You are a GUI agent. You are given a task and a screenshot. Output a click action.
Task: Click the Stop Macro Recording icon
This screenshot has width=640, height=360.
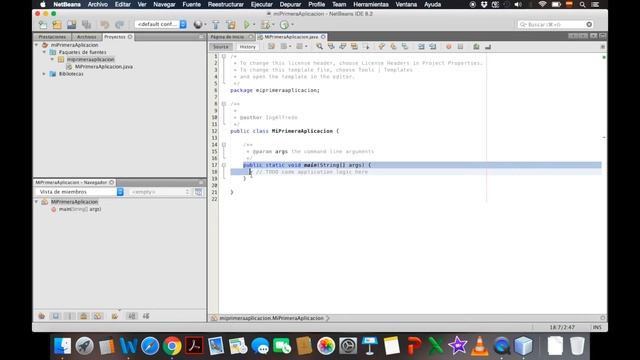click(x=460, y=47)
